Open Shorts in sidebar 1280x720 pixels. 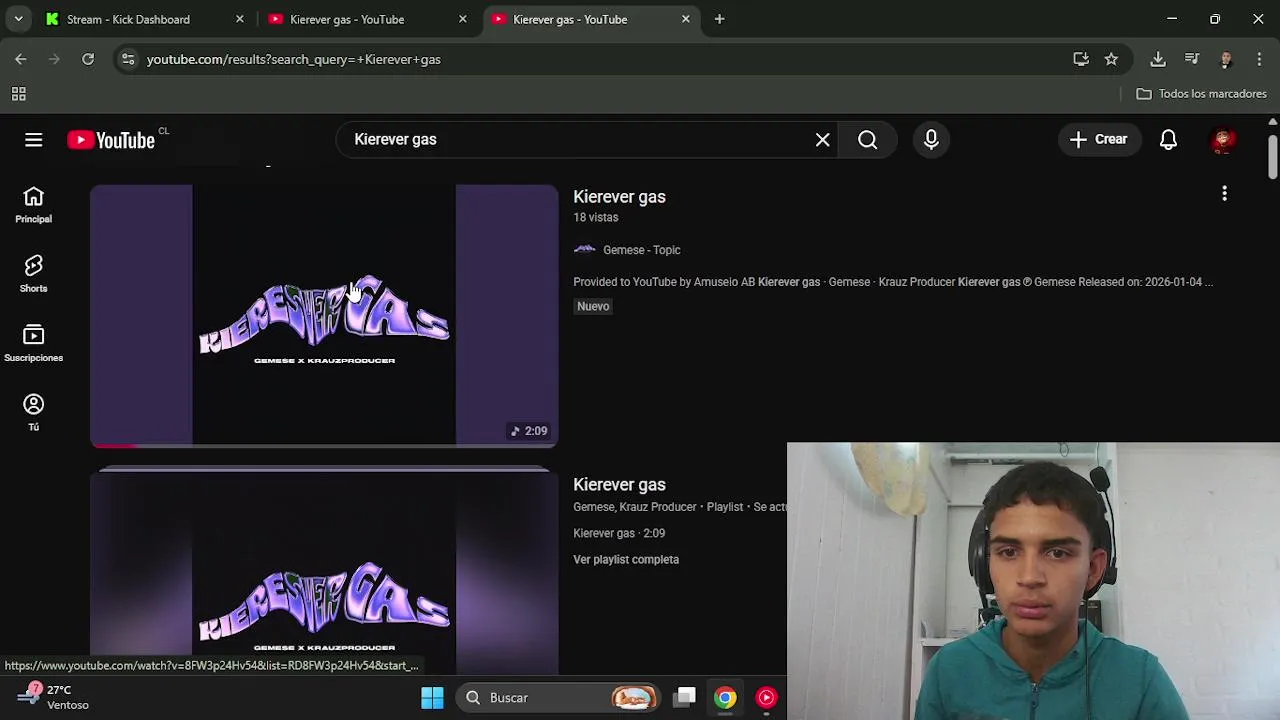coord(34,274)
